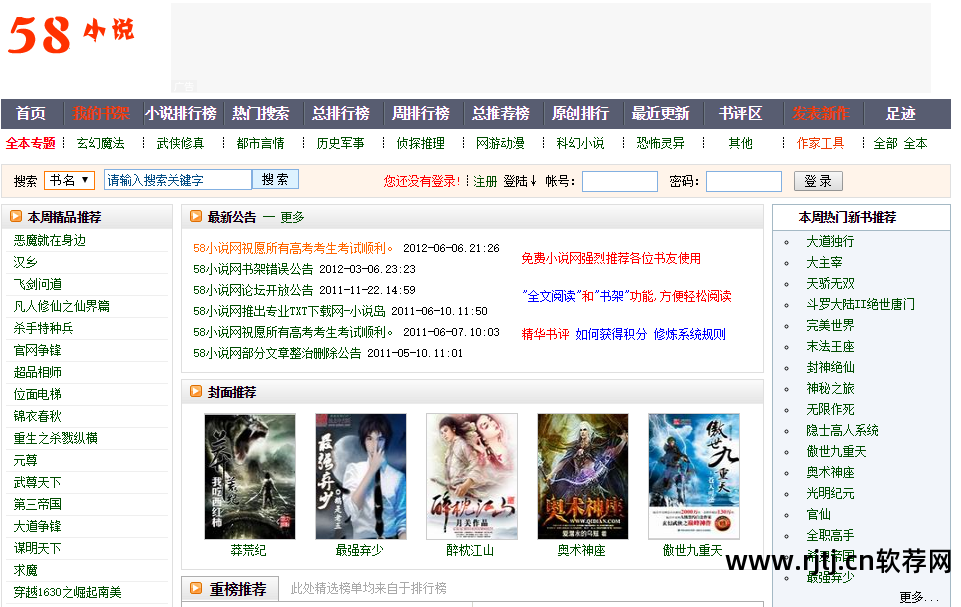Open 傲世九重天 book cover thumbnail
The image size is (961, 607).
694,476
